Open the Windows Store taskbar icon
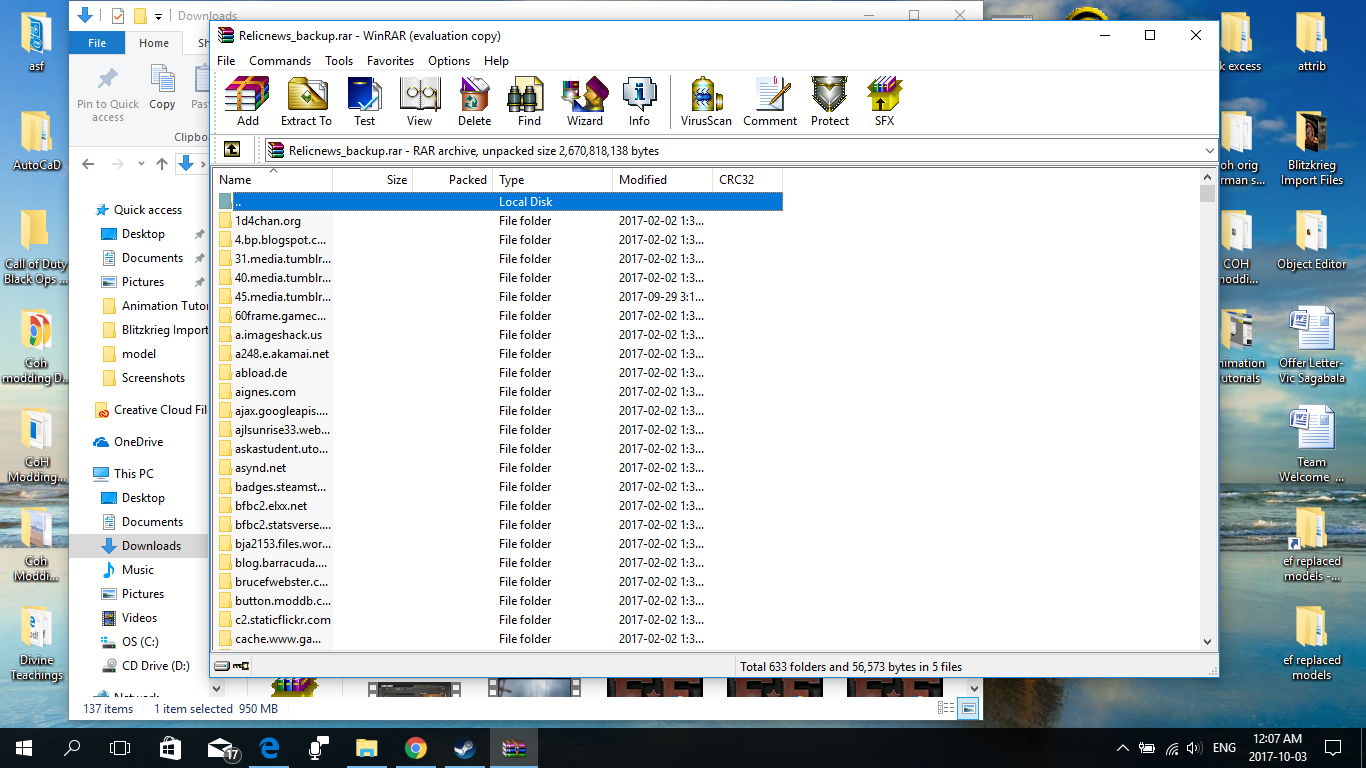The width and height of the screenshot is (1366, 768). (171, 748)
